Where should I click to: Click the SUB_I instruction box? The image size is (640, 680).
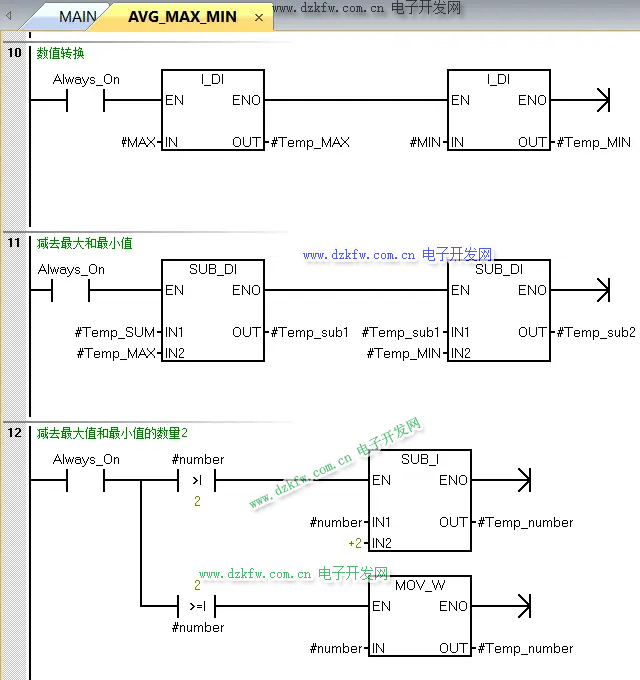click(419, 500)
